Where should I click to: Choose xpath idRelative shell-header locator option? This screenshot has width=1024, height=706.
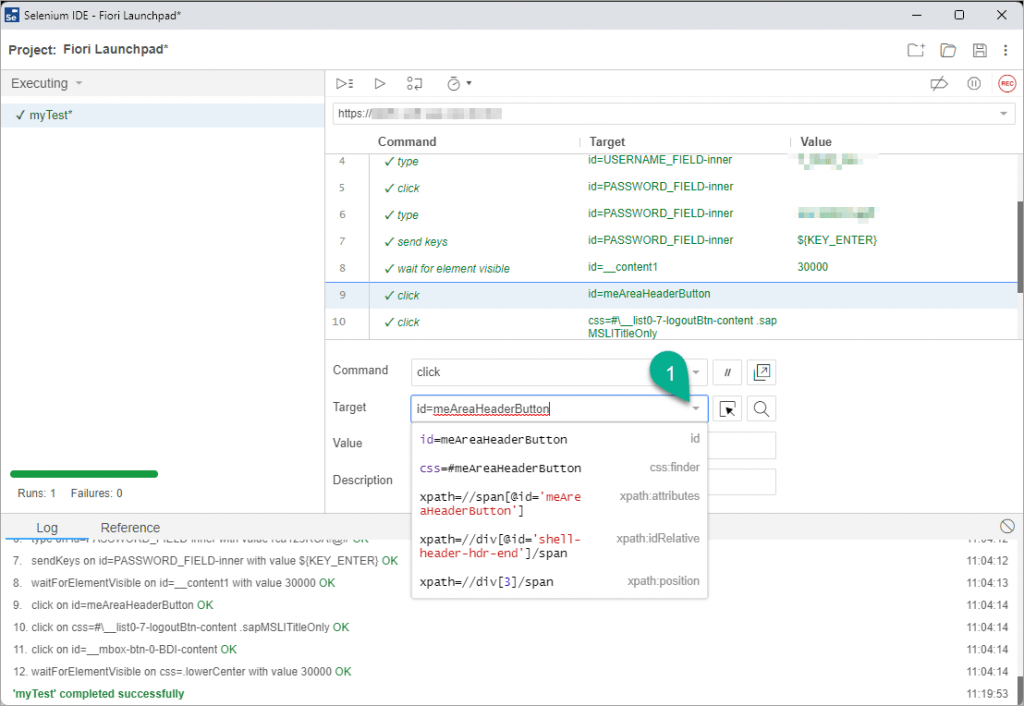click(x=559, y=546)
